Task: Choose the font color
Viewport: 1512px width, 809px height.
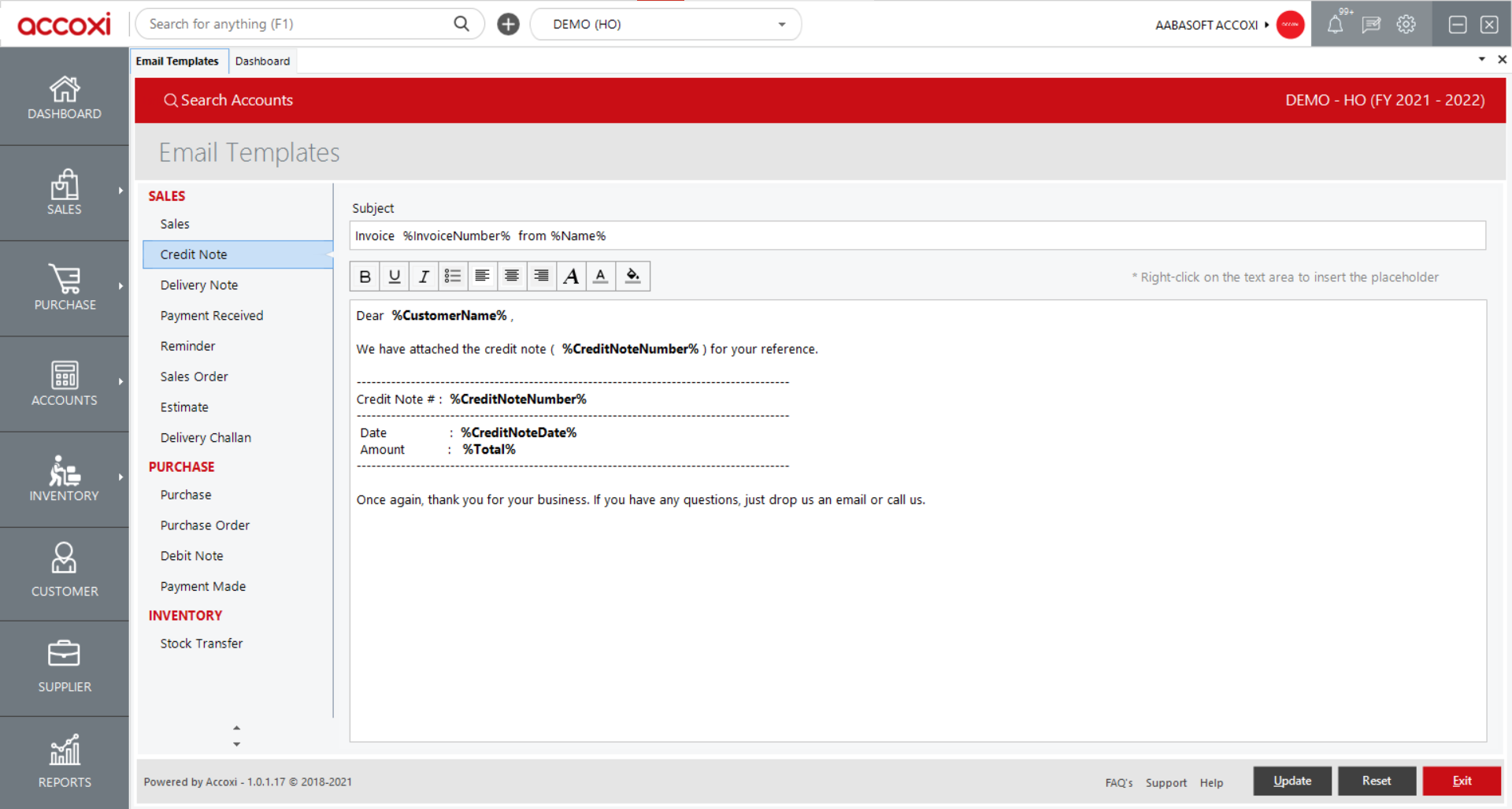Action: pos(601,276)
